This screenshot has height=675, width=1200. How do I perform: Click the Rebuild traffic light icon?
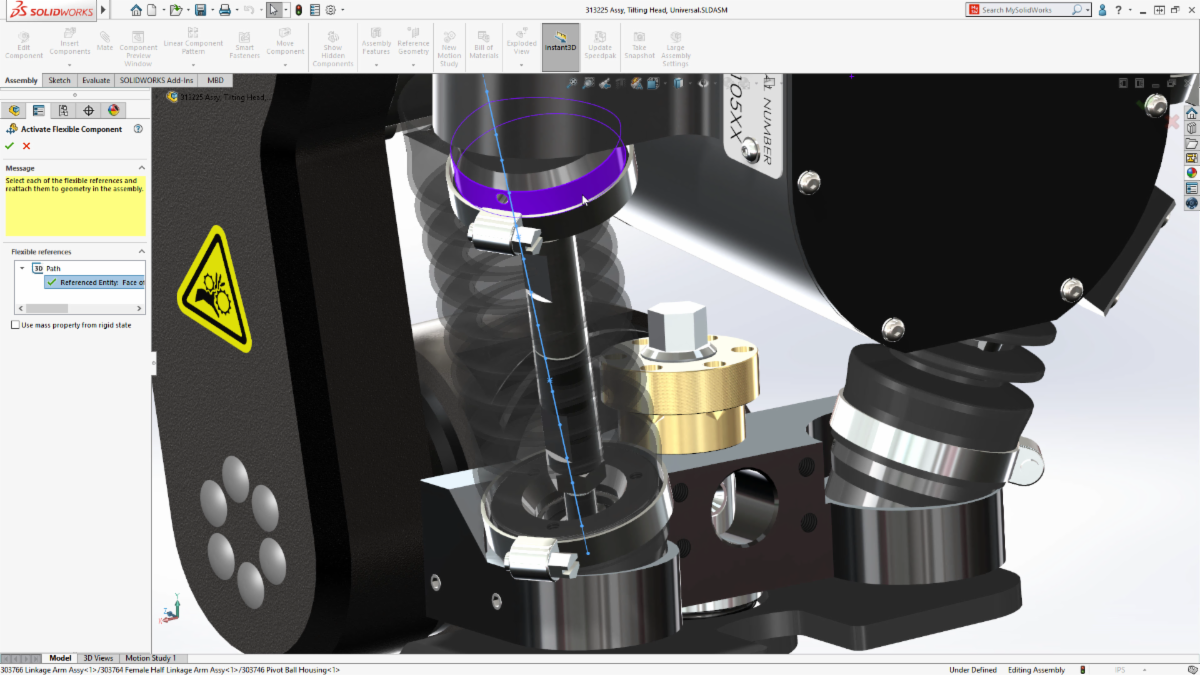coord(298,10)
